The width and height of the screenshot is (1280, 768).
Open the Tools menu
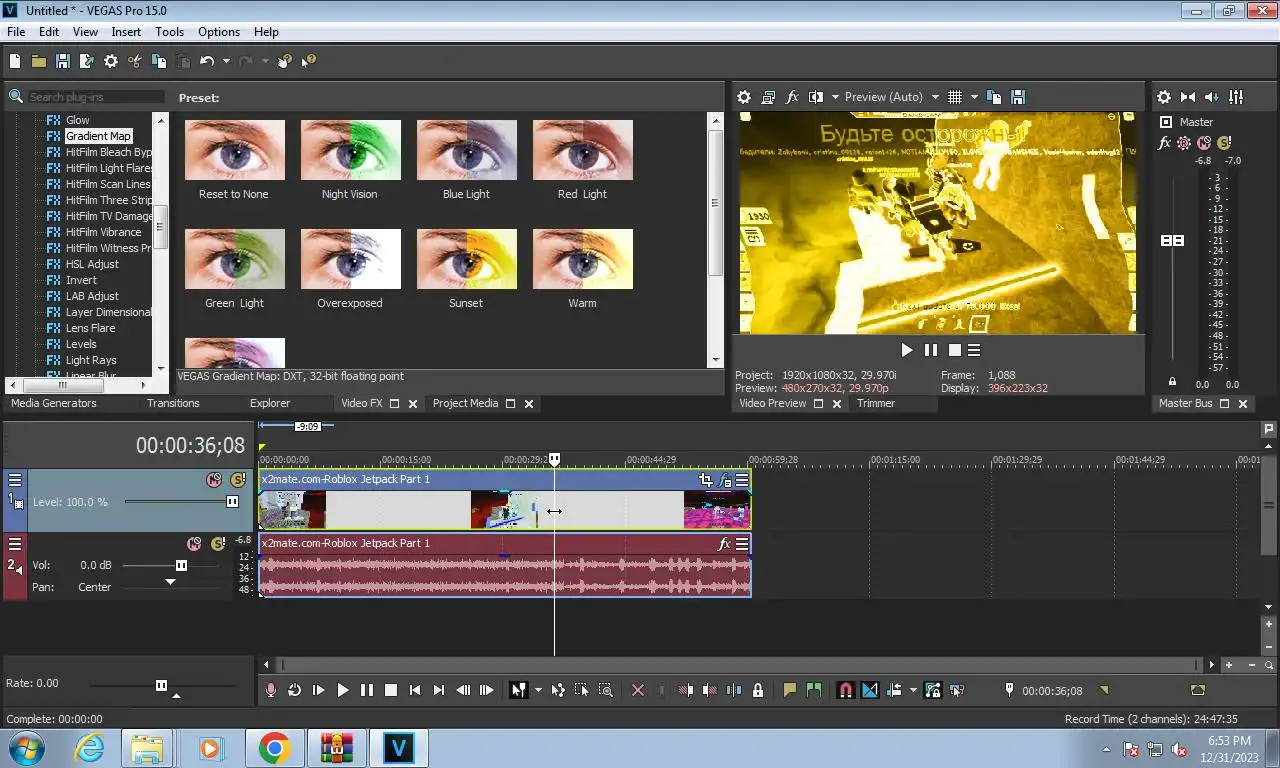coord(169,32)
